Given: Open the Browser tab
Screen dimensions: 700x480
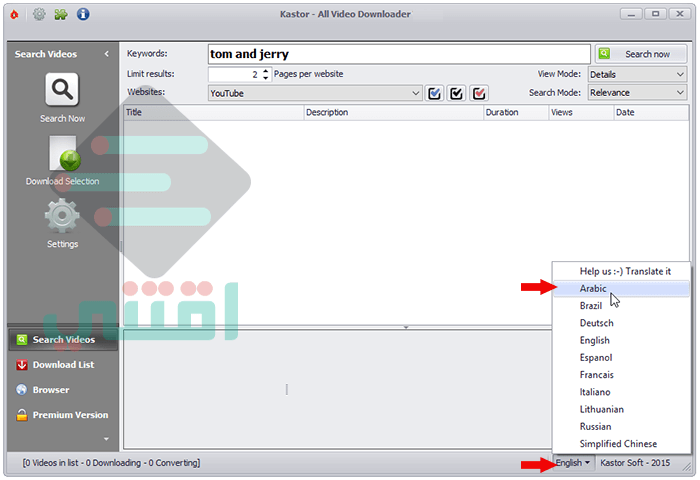Looking at the screenshot, I should coord(63,390).
